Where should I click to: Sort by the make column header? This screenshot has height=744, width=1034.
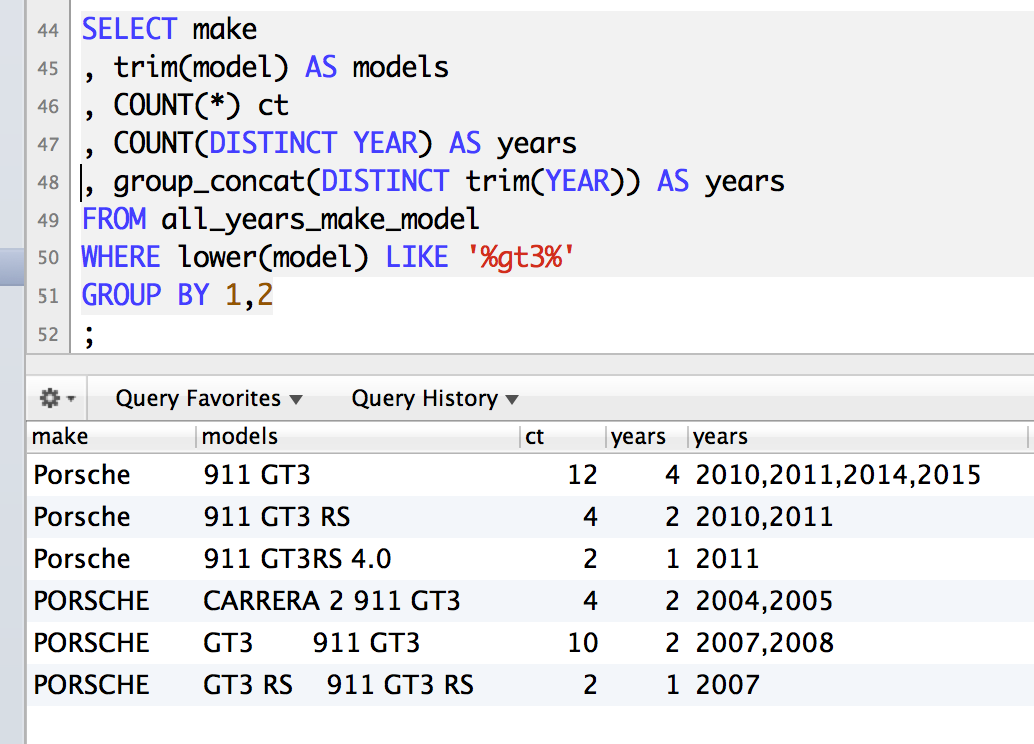tap(111, 437)
